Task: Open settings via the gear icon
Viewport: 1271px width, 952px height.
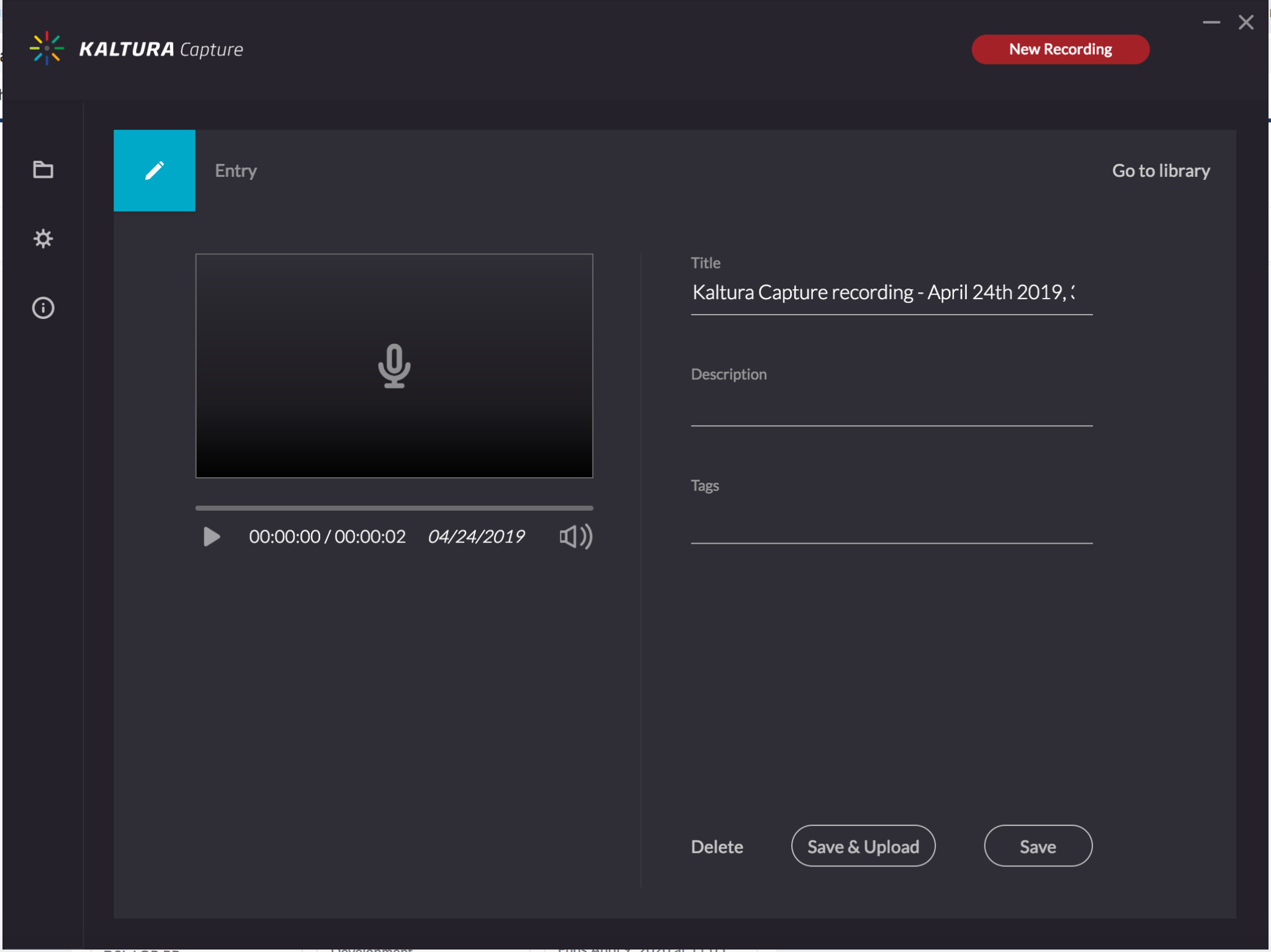Action: tap(43, 239)
